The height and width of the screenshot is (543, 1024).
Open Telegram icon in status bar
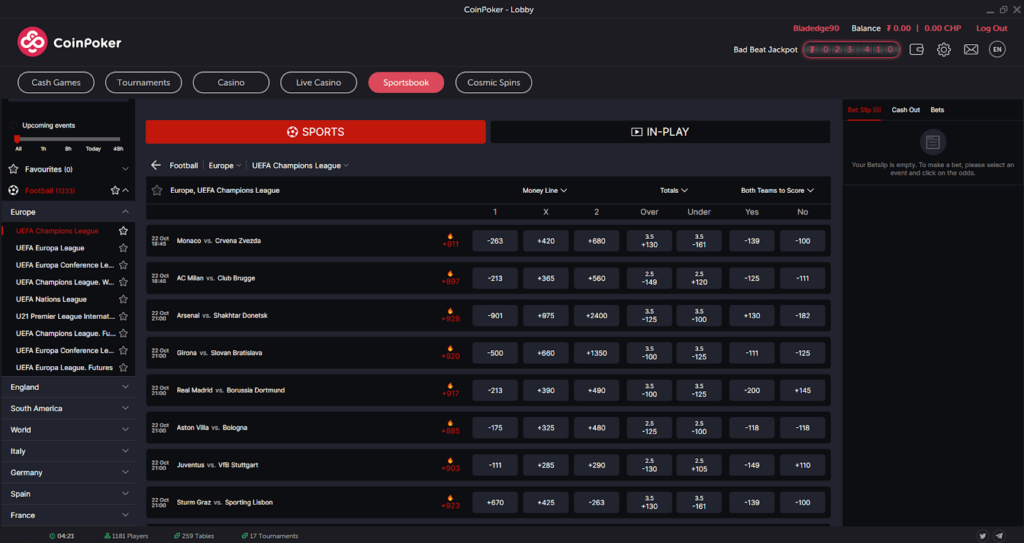point(999,535)
